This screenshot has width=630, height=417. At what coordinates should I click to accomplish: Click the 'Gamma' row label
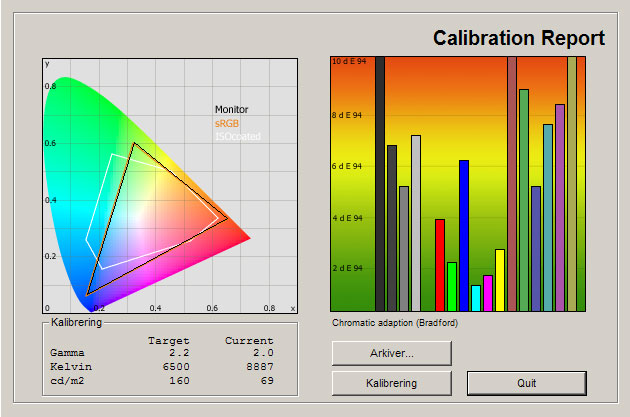point(67,353)
